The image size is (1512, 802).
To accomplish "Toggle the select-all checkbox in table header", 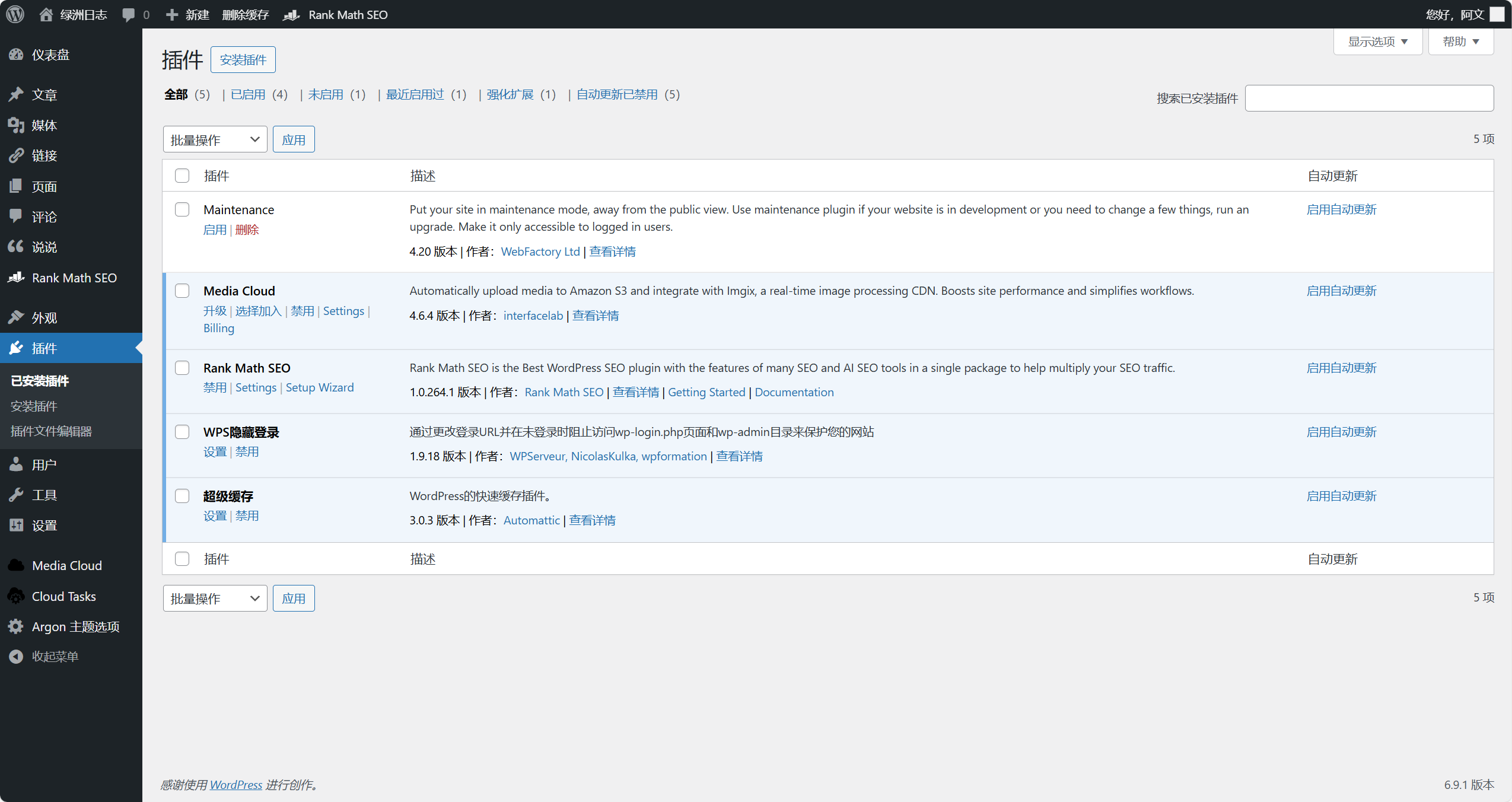I will [182, 176].
